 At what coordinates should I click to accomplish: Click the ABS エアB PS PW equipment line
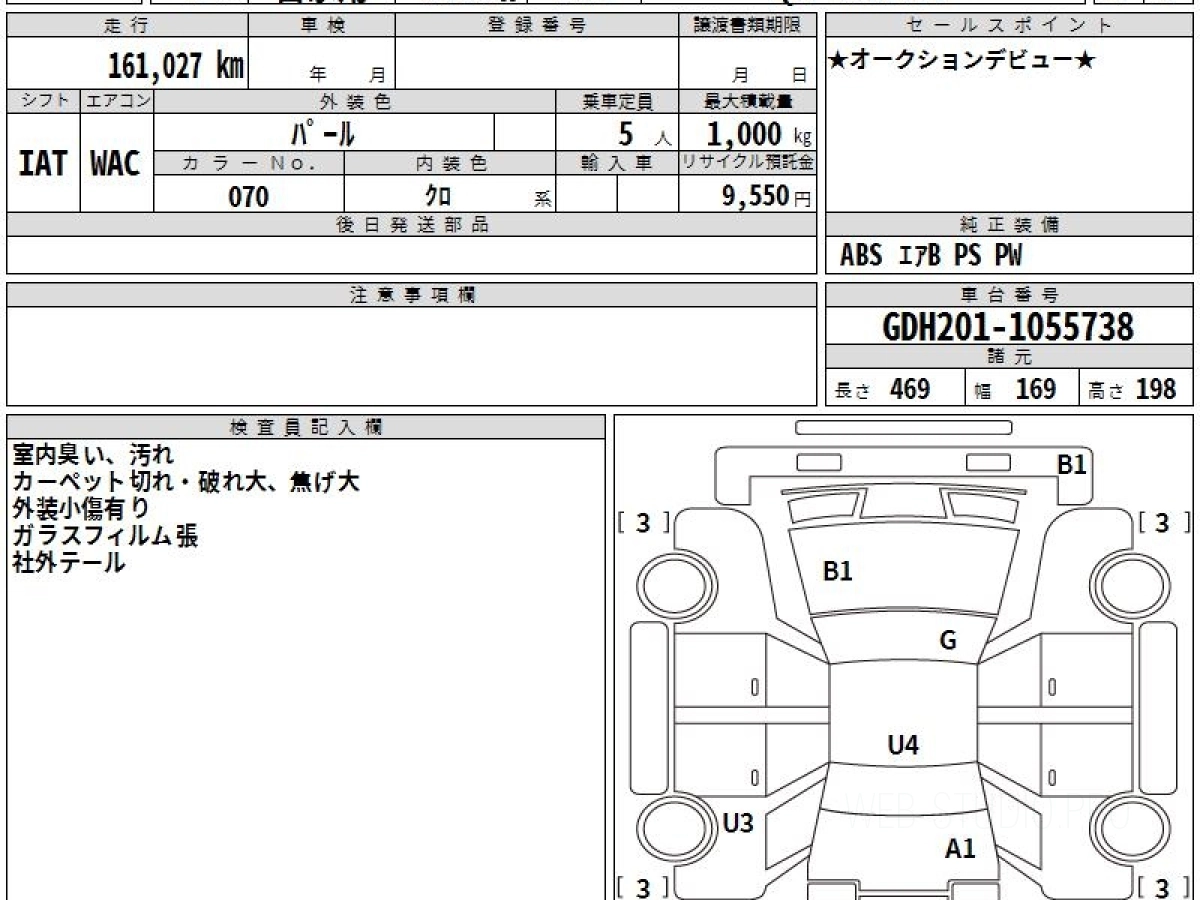931,257
